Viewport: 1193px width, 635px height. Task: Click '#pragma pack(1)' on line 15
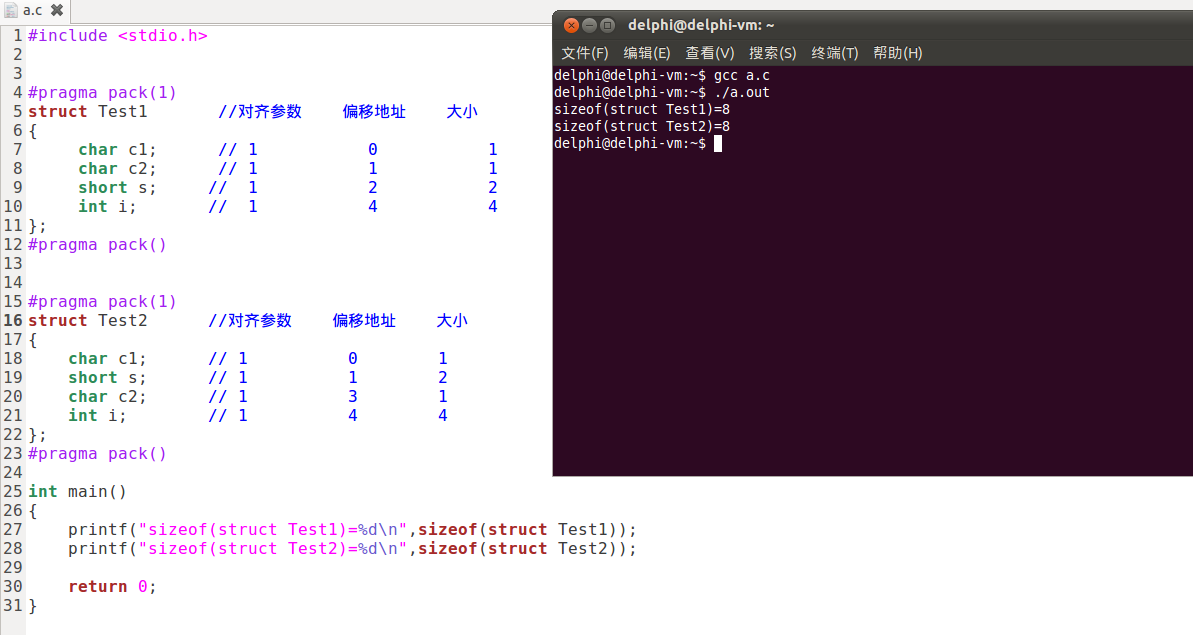[103, 302]
